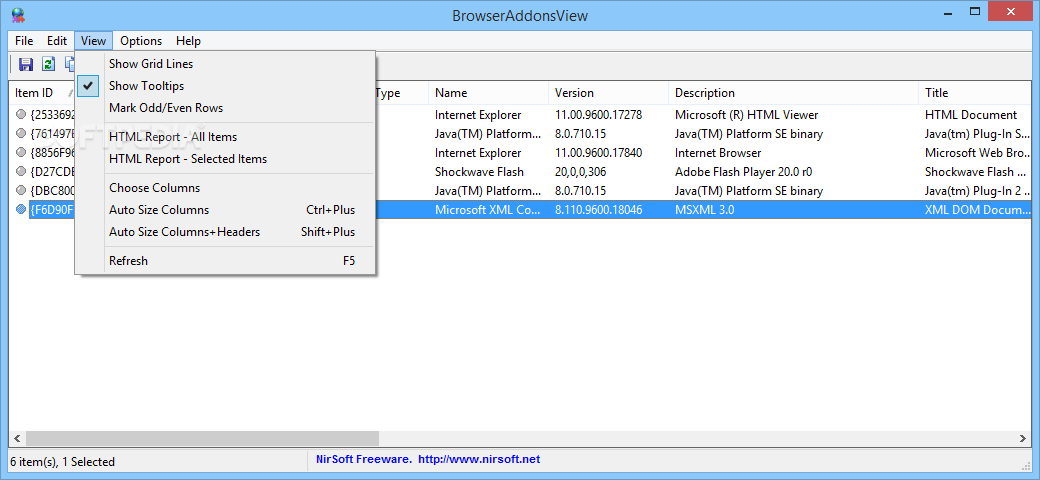Click Refresh in the View menu
Image resolution: width=1040 pixels, height=480 pixels.
coord(226,261)
